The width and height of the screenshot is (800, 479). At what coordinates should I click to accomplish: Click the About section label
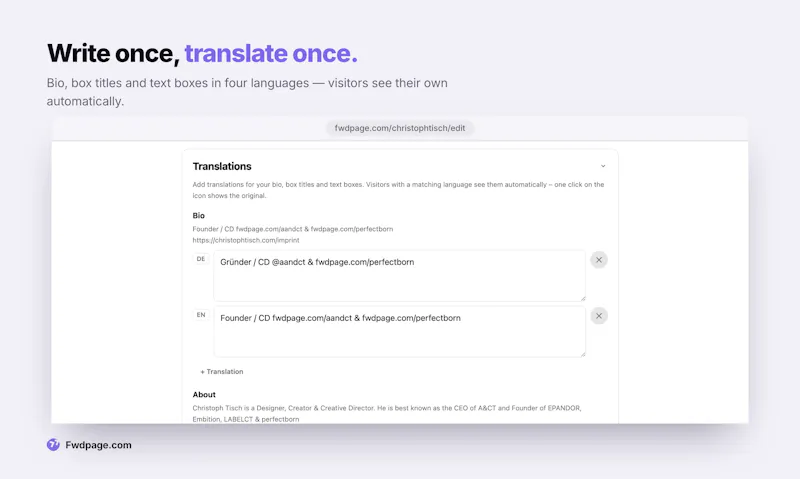pos(204,395)
